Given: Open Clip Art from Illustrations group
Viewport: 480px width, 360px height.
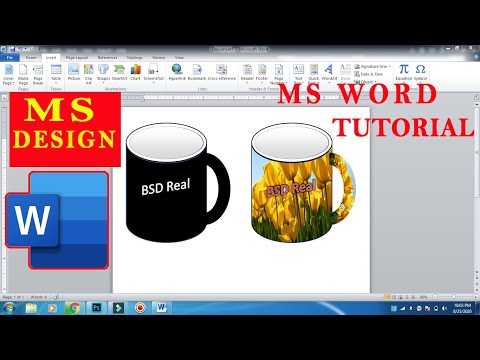Looking at the screenshot, I should [x=88, y=74].
